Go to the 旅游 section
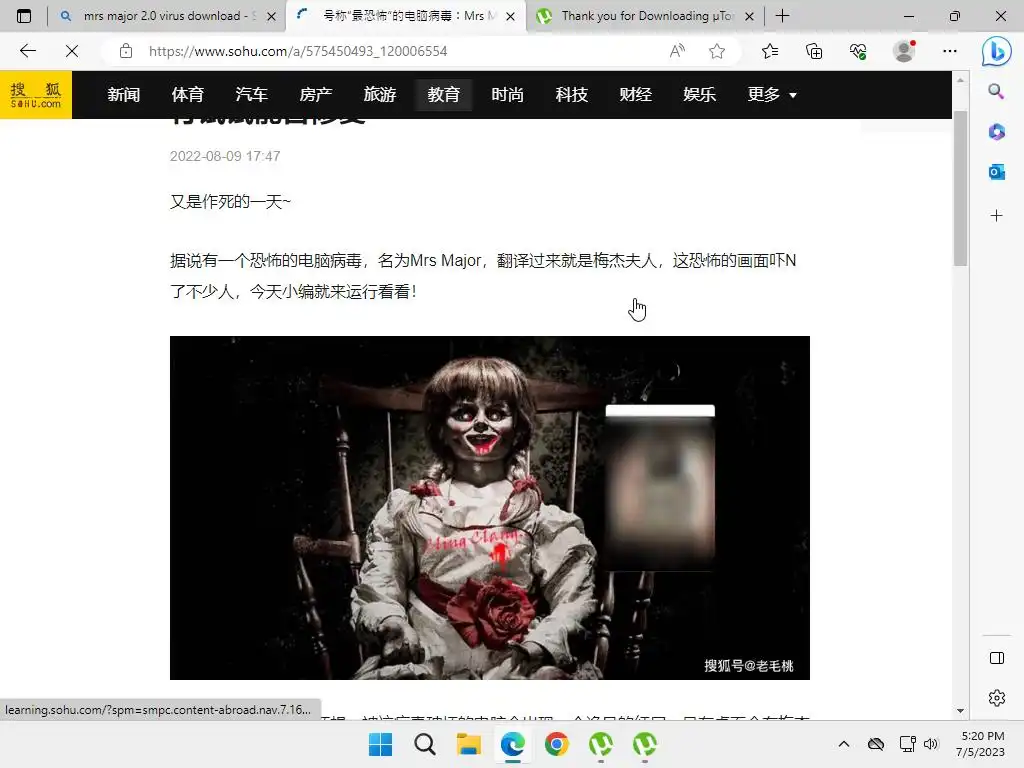Image resolution: width=1024 pixels, height=768 pixels. click(x=379, y=95)
